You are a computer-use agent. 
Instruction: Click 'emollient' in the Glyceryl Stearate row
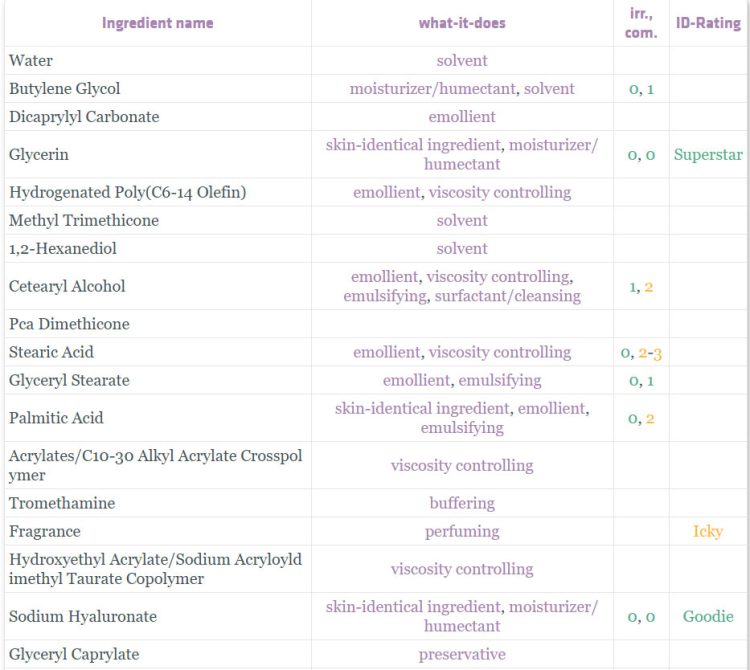[x=416, y=380]
